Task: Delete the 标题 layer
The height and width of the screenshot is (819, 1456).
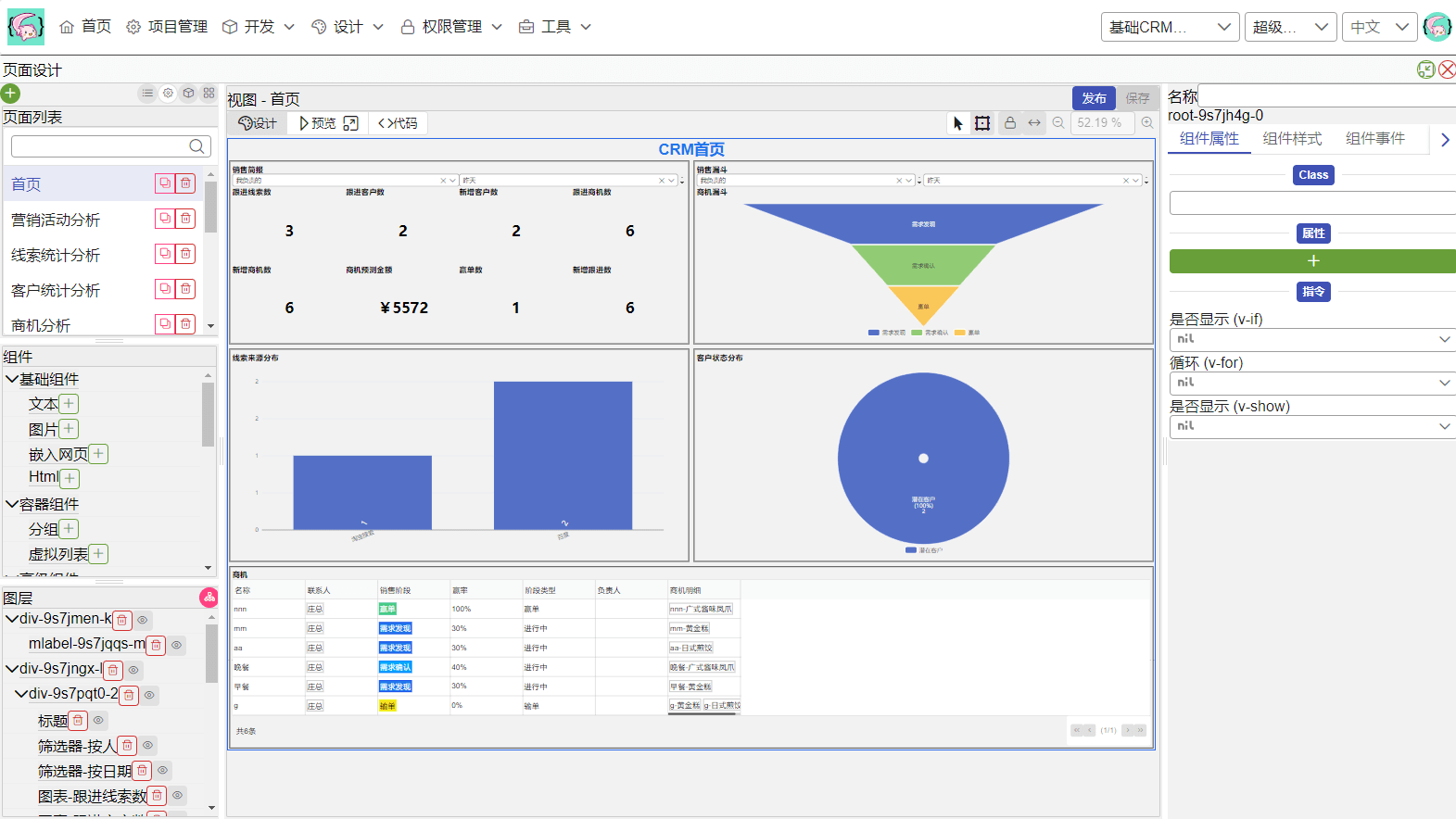Action: coord(79,720)
